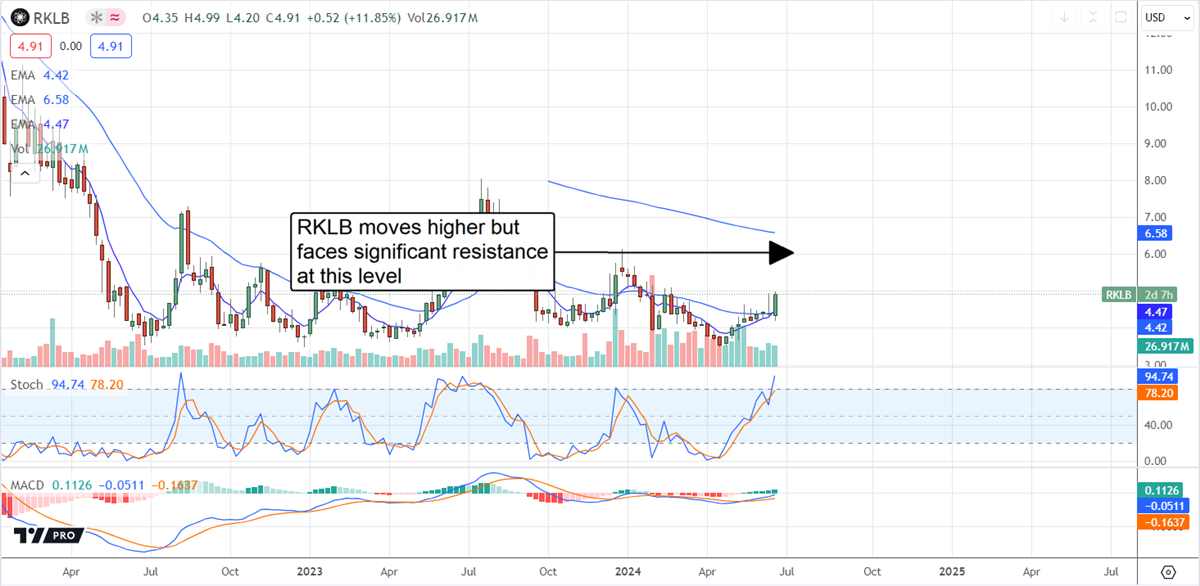
Task: Collapse the legend with the chevron button
Action: coord(24,172)
